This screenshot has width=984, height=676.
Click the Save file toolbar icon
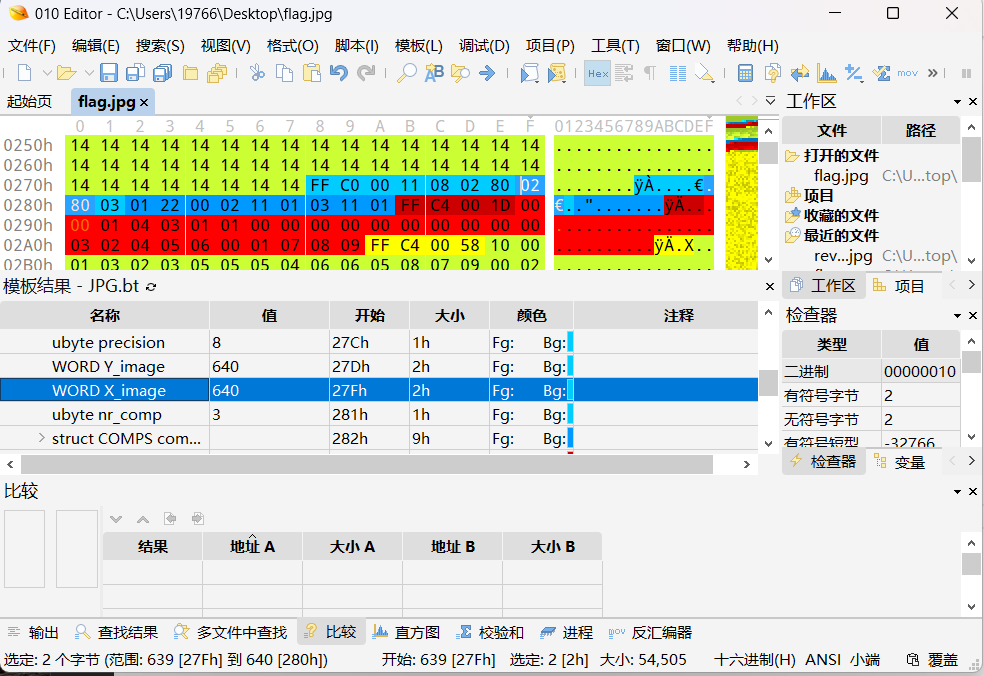coord(109,73)
